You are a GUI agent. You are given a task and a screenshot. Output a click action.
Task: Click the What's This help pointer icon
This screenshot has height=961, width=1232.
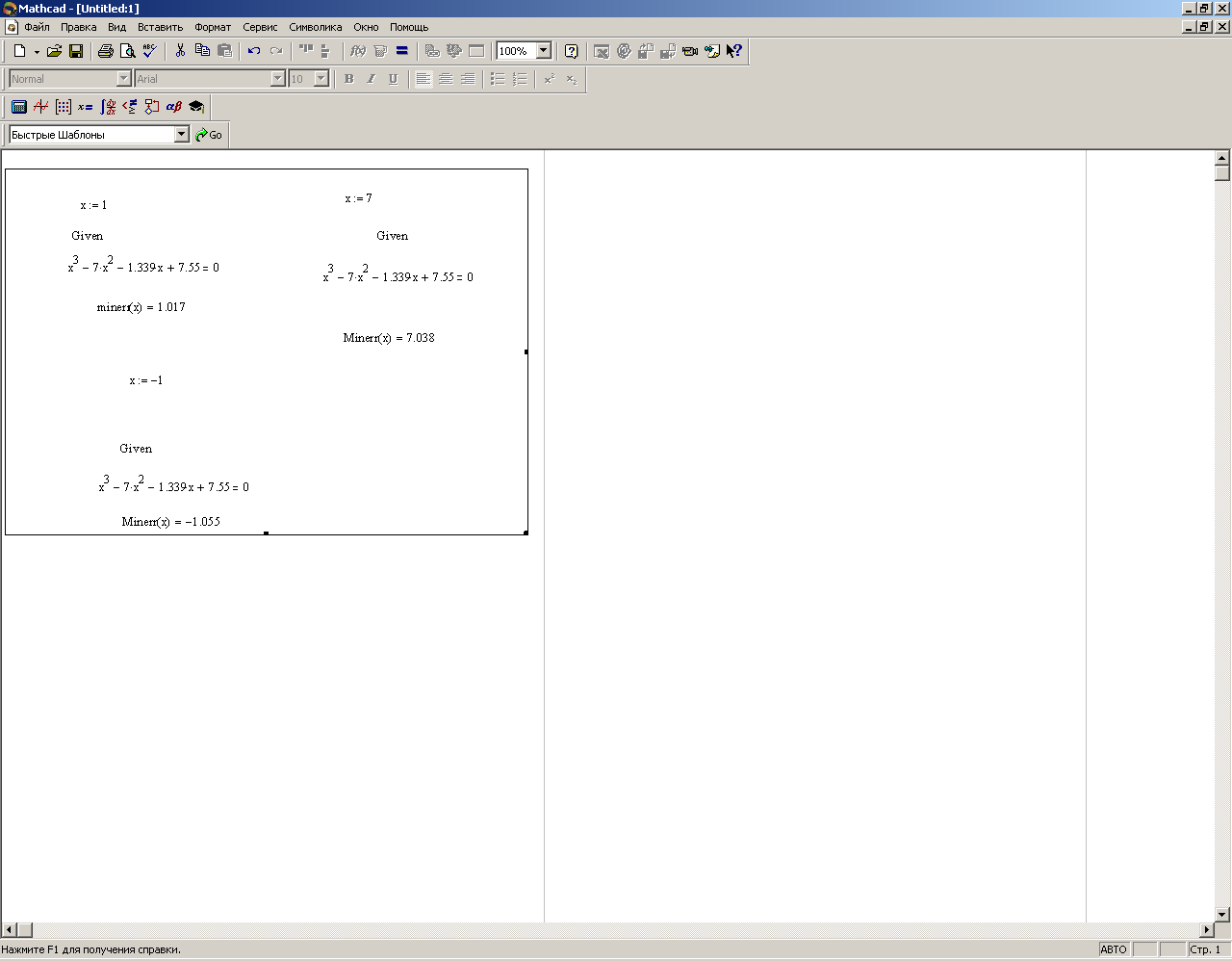coord(734,51)
